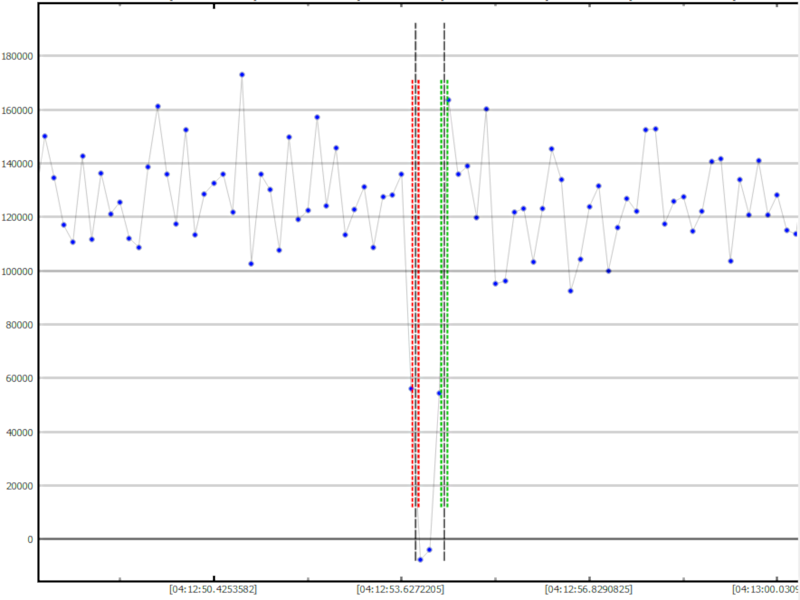
Task: Click the 60000 y-axis label
Action: (x=21, y=379)
